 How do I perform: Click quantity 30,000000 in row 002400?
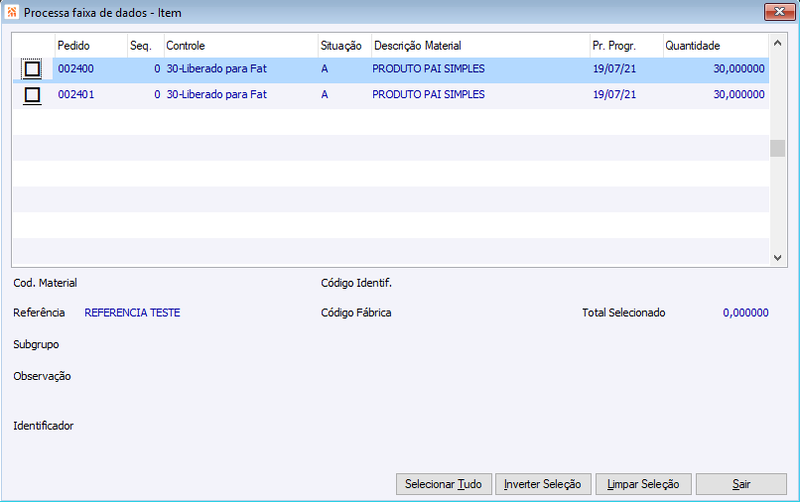(739, 69)
